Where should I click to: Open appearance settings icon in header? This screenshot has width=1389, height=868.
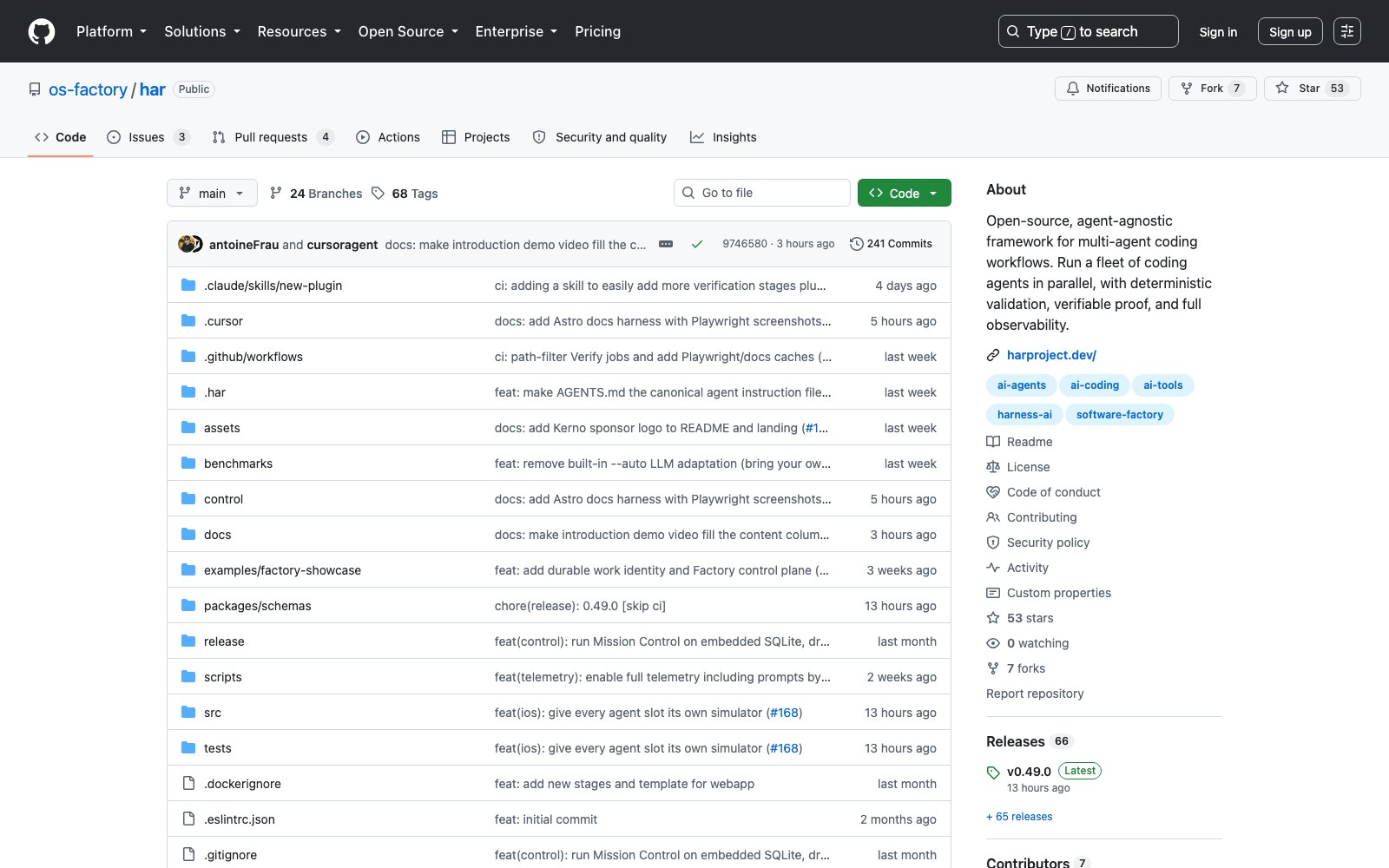coord(1347,31)
